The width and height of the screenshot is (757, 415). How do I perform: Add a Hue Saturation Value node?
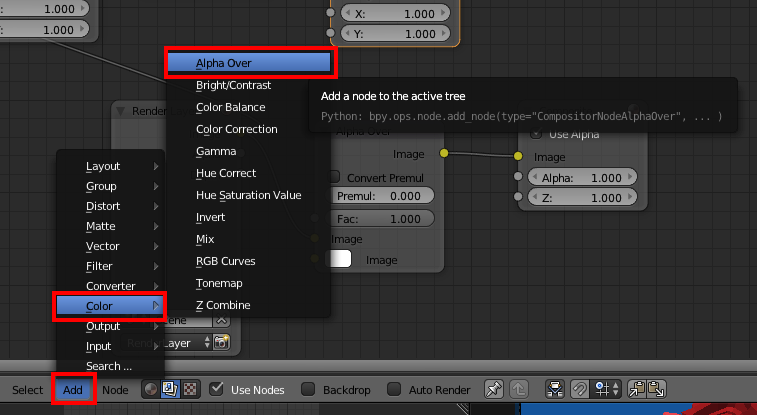tap(249, 195)
